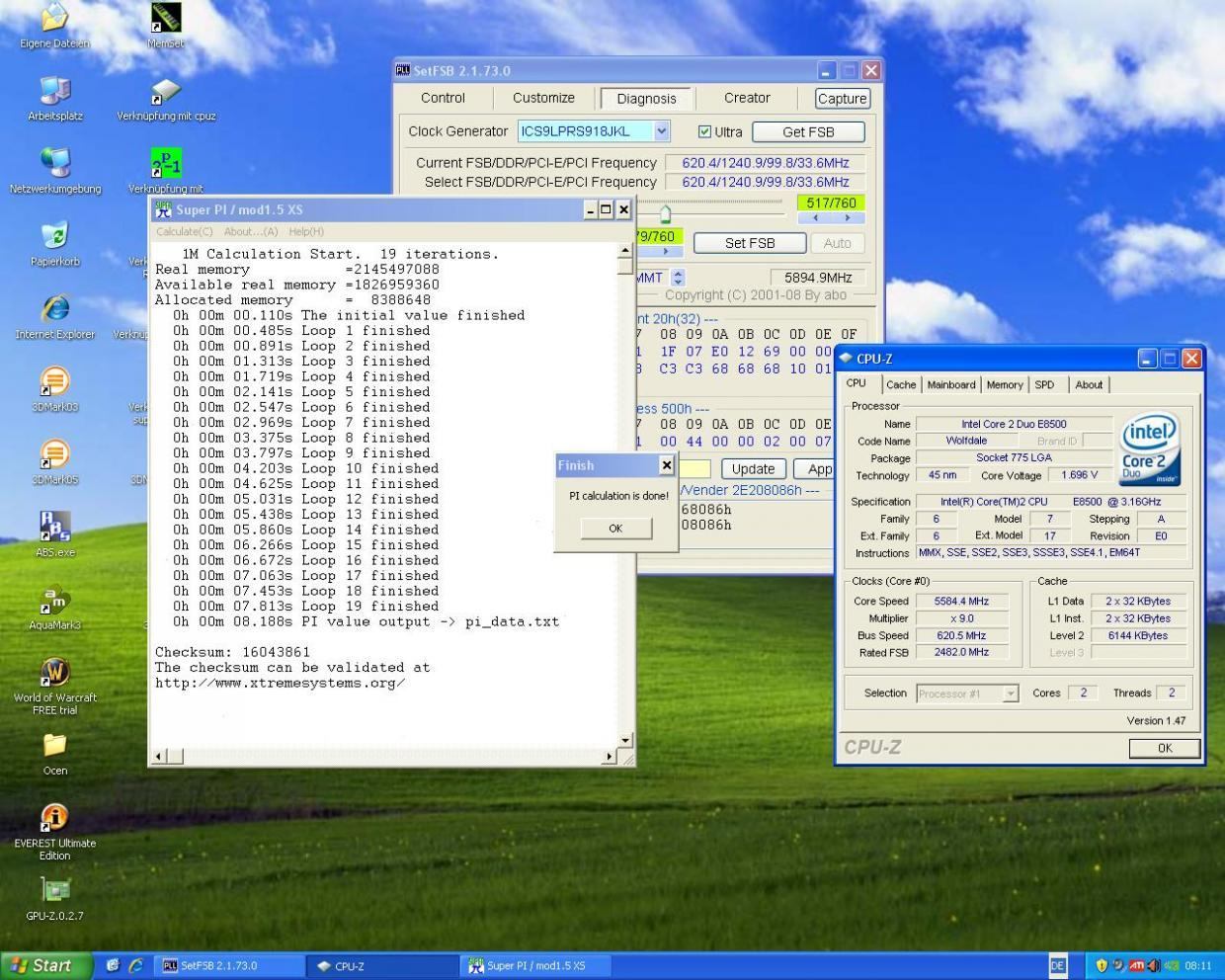Toggle the Ultra checkbox in SetFSB
The height and width of the screenshot is (980, 1225).
pyautogui.click(x=704, y=131)
